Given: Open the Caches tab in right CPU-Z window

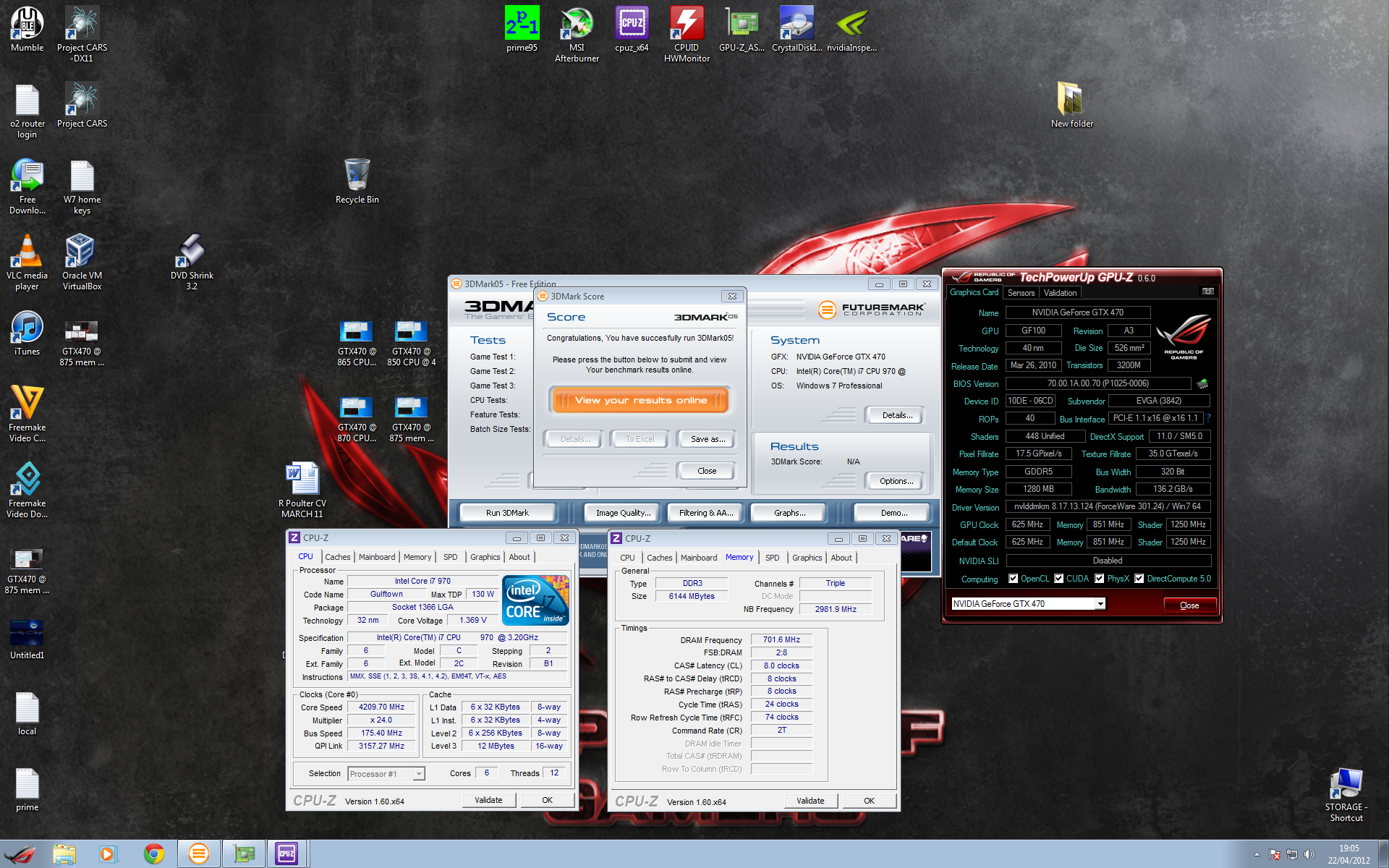Looking at the screenshot, I should [659, 558].
